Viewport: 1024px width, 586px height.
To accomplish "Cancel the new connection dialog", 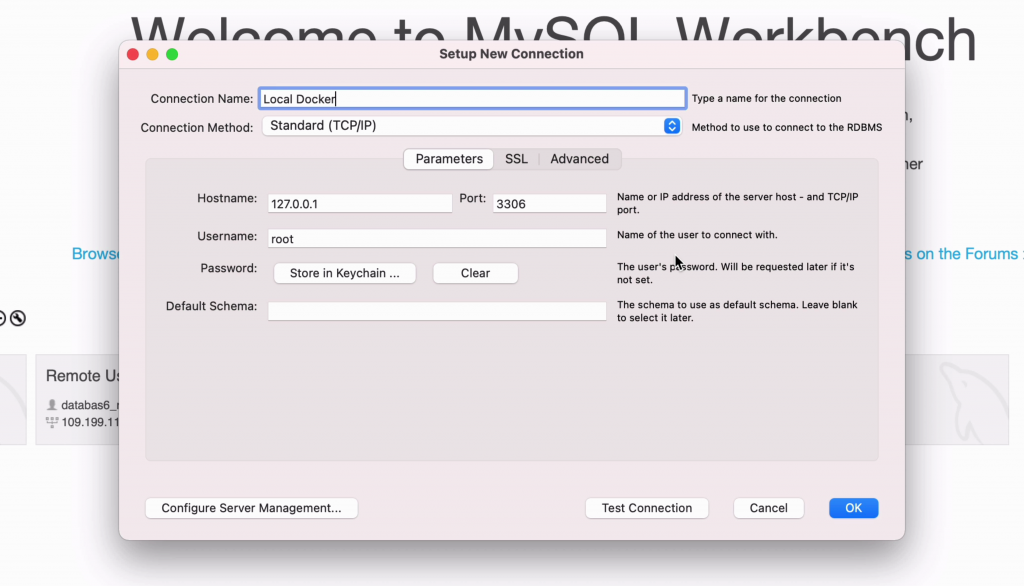I will click(768, 508).
